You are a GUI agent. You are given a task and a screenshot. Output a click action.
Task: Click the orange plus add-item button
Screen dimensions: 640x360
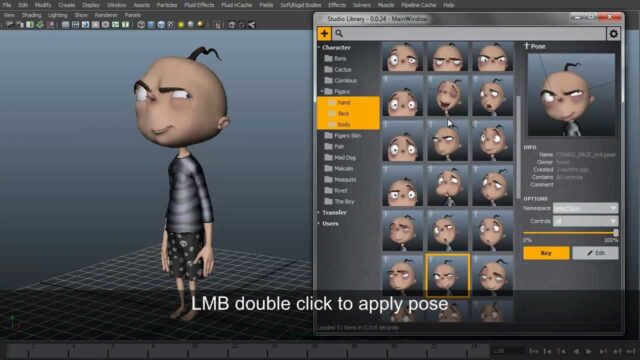click(324, 33)
